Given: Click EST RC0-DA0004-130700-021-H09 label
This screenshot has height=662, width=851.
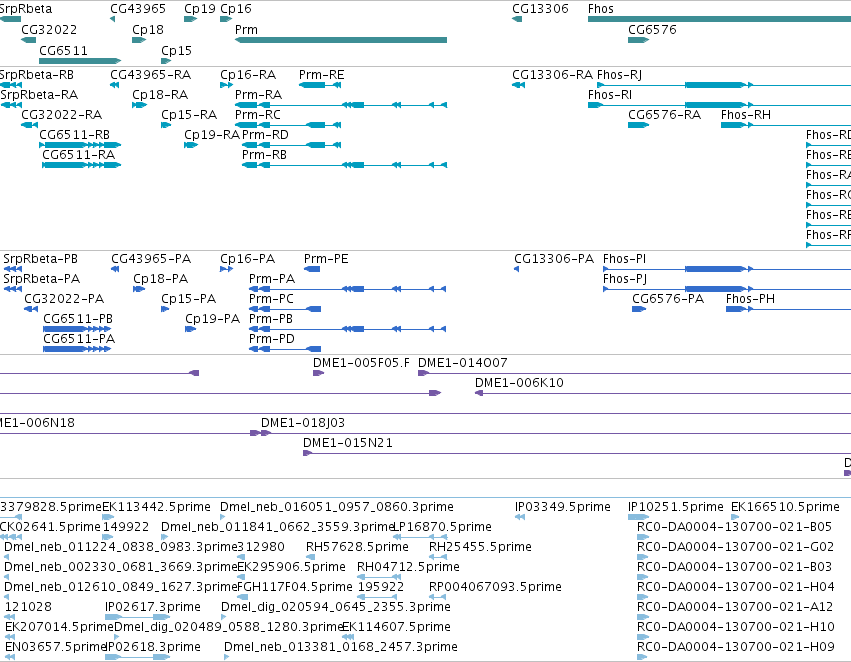Looking at the screenshot, I should [735, 648].
